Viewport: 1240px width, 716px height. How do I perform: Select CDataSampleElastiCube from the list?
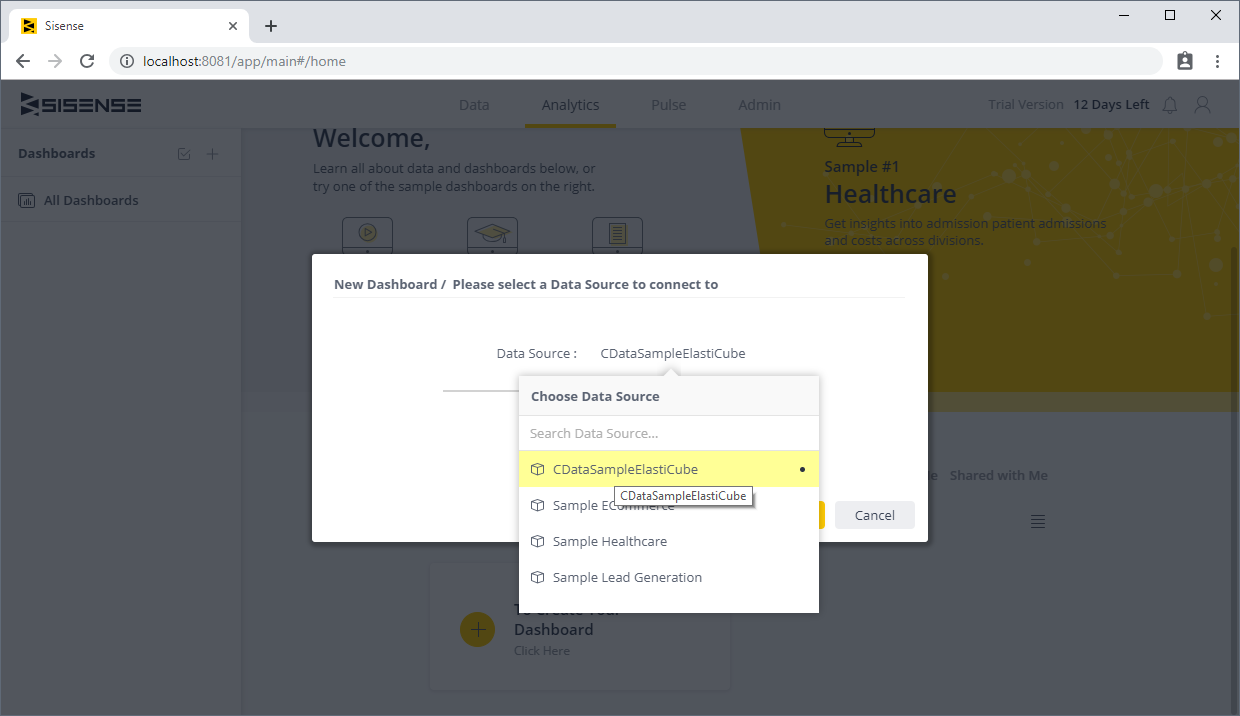[x=625, y=469]
